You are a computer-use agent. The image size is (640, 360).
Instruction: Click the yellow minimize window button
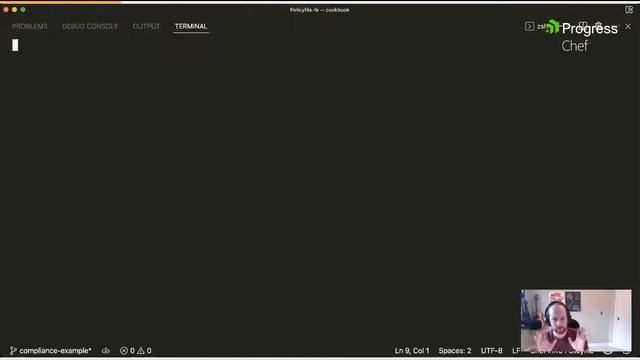pyautogui.click(x=14, y=9)
